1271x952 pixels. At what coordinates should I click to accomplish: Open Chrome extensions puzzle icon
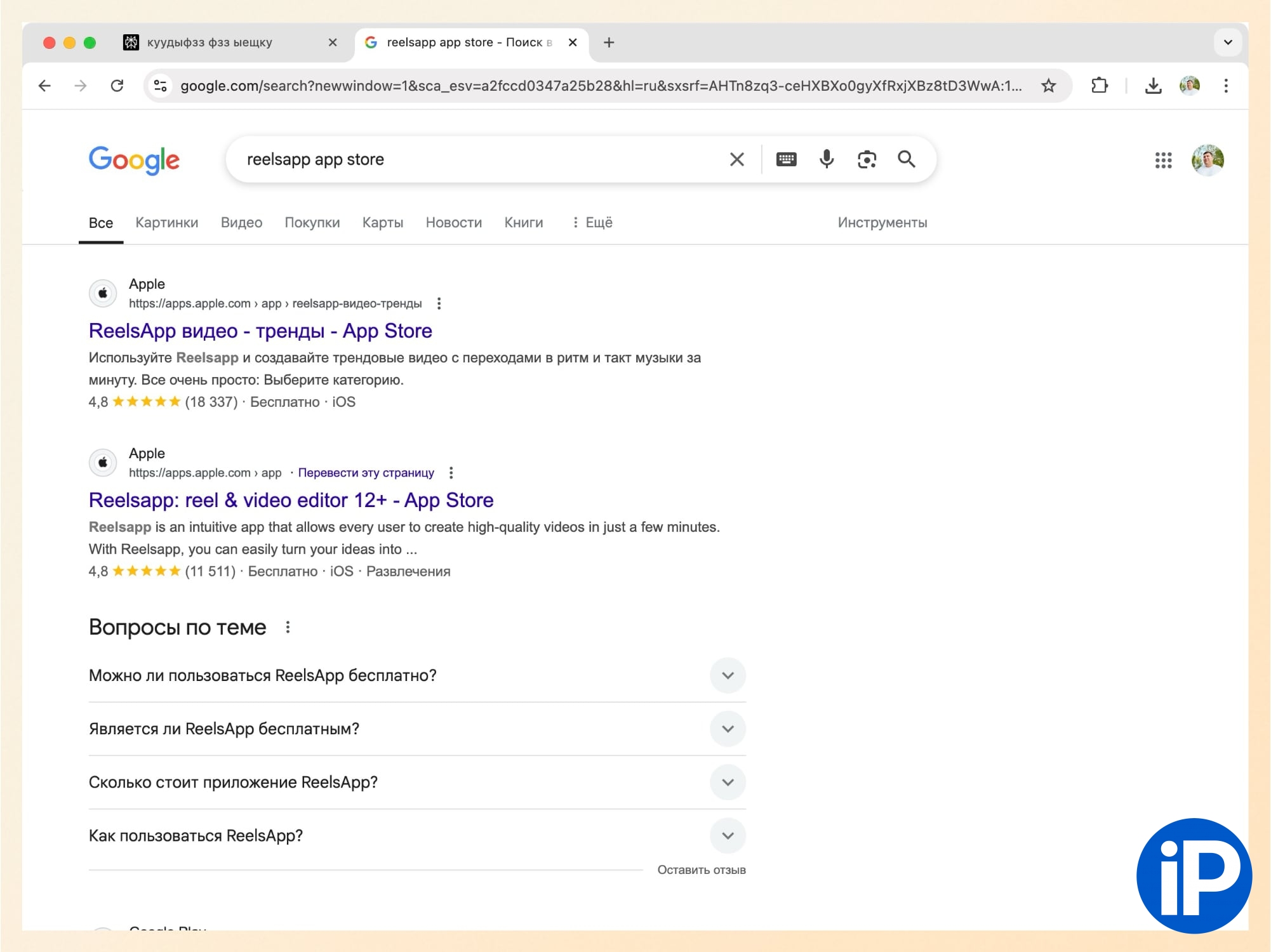1100,86
